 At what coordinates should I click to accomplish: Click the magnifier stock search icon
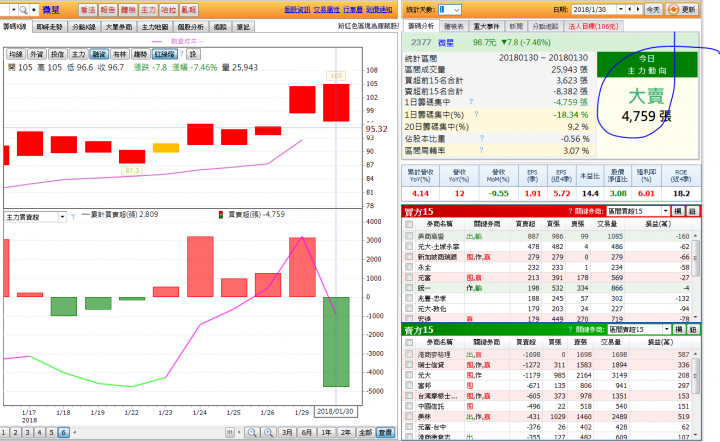(23, 10)
